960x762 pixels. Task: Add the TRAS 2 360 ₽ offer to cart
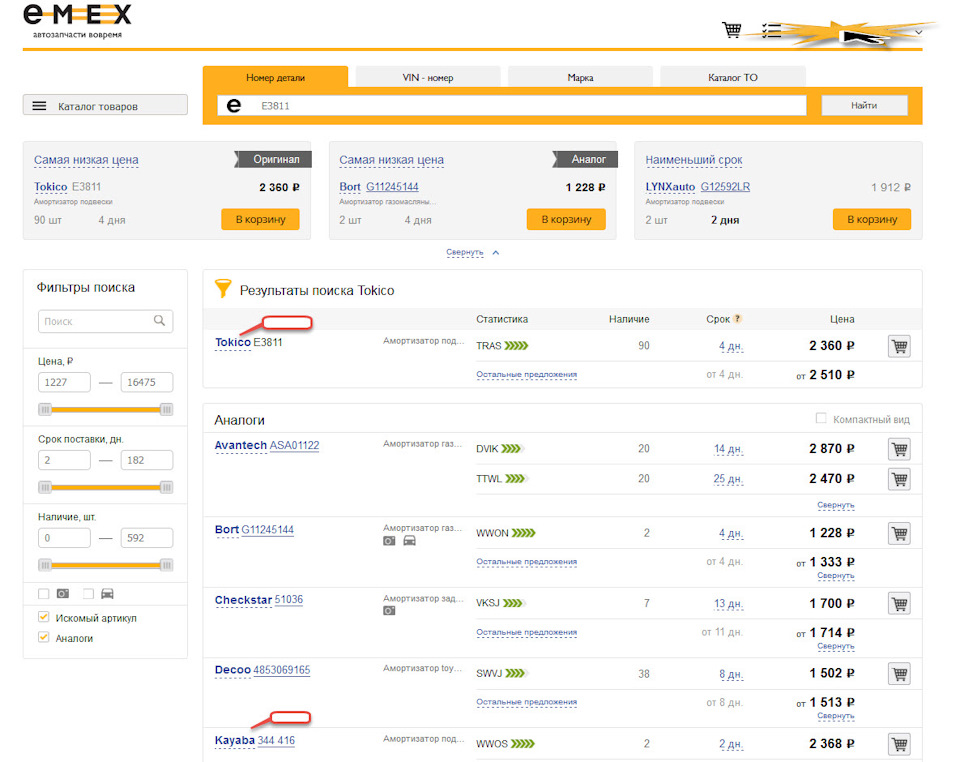[899, 346]
